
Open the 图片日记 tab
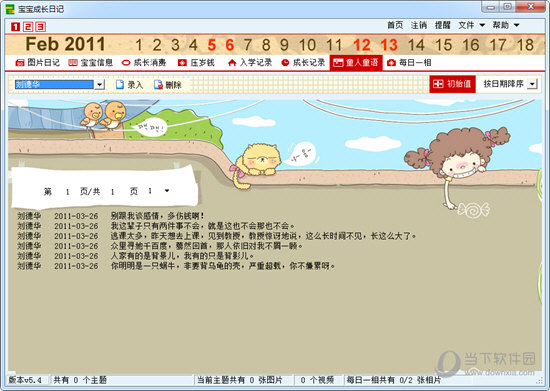click(x=38, y=63)
